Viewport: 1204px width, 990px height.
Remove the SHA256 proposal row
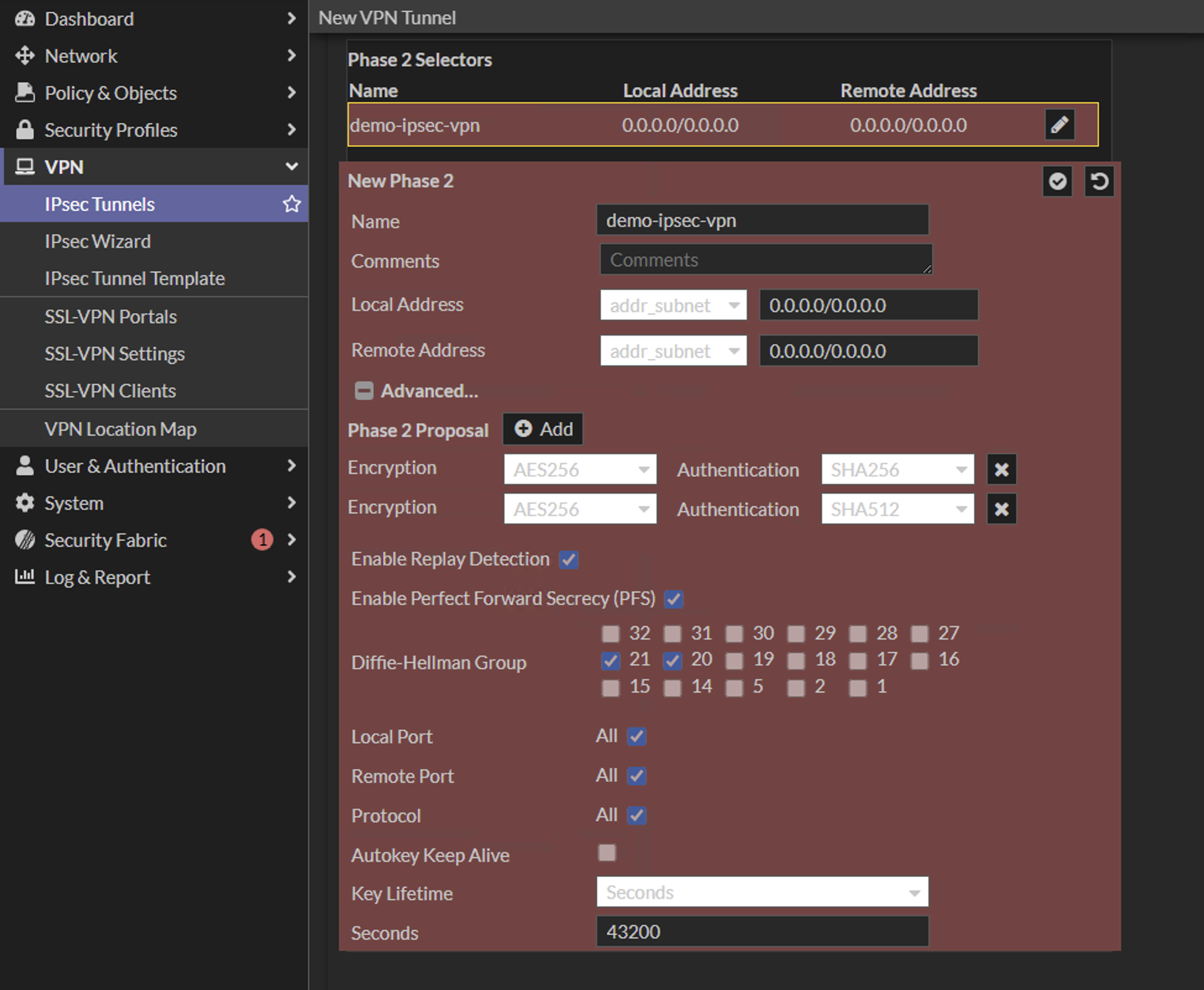point(1001,470)
